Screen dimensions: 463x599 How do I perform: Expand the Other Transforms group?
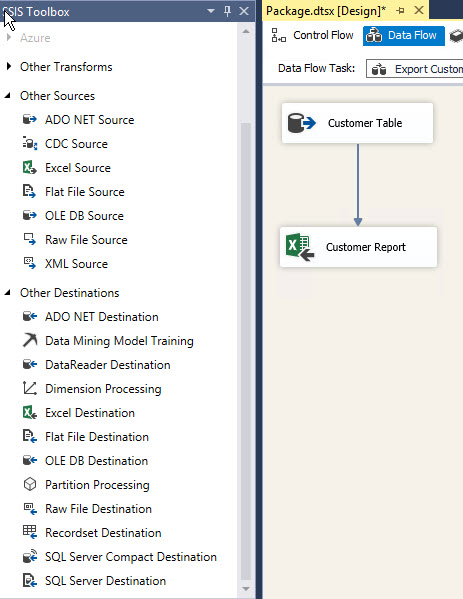click(x=9, y=66)
